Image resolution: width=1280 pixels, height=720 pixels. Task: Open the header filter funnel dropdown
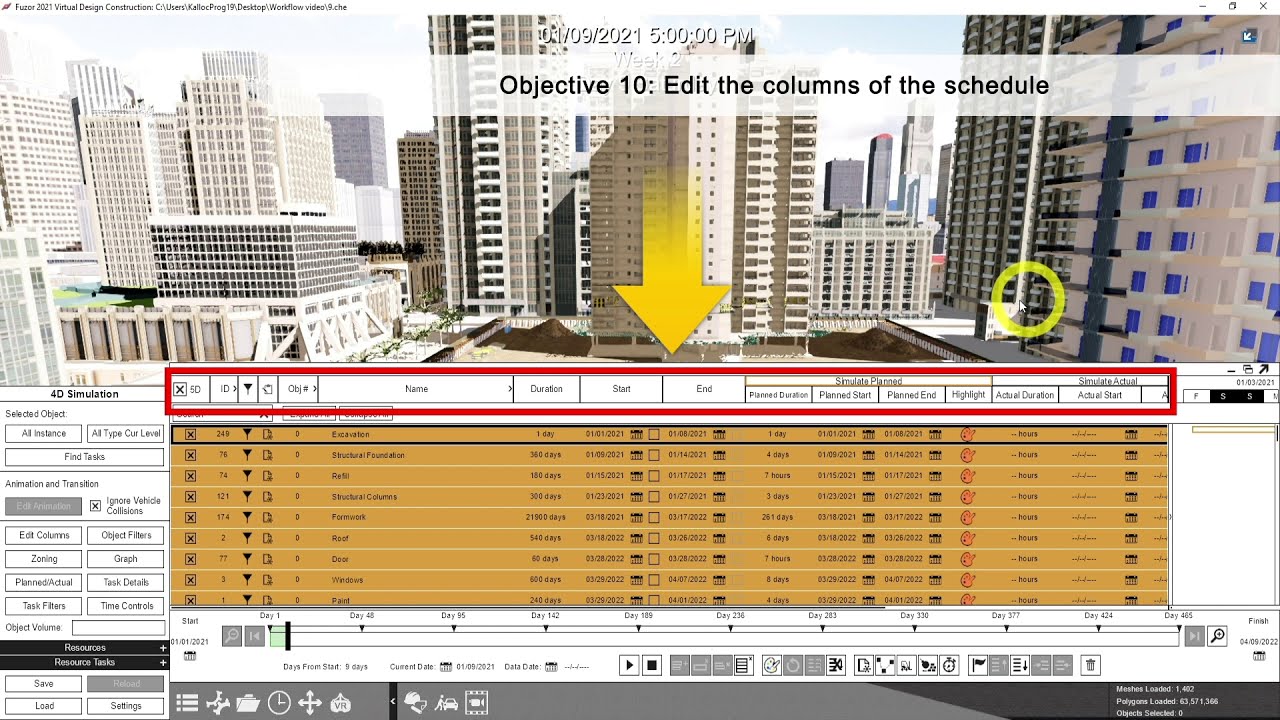click(248, 389)
